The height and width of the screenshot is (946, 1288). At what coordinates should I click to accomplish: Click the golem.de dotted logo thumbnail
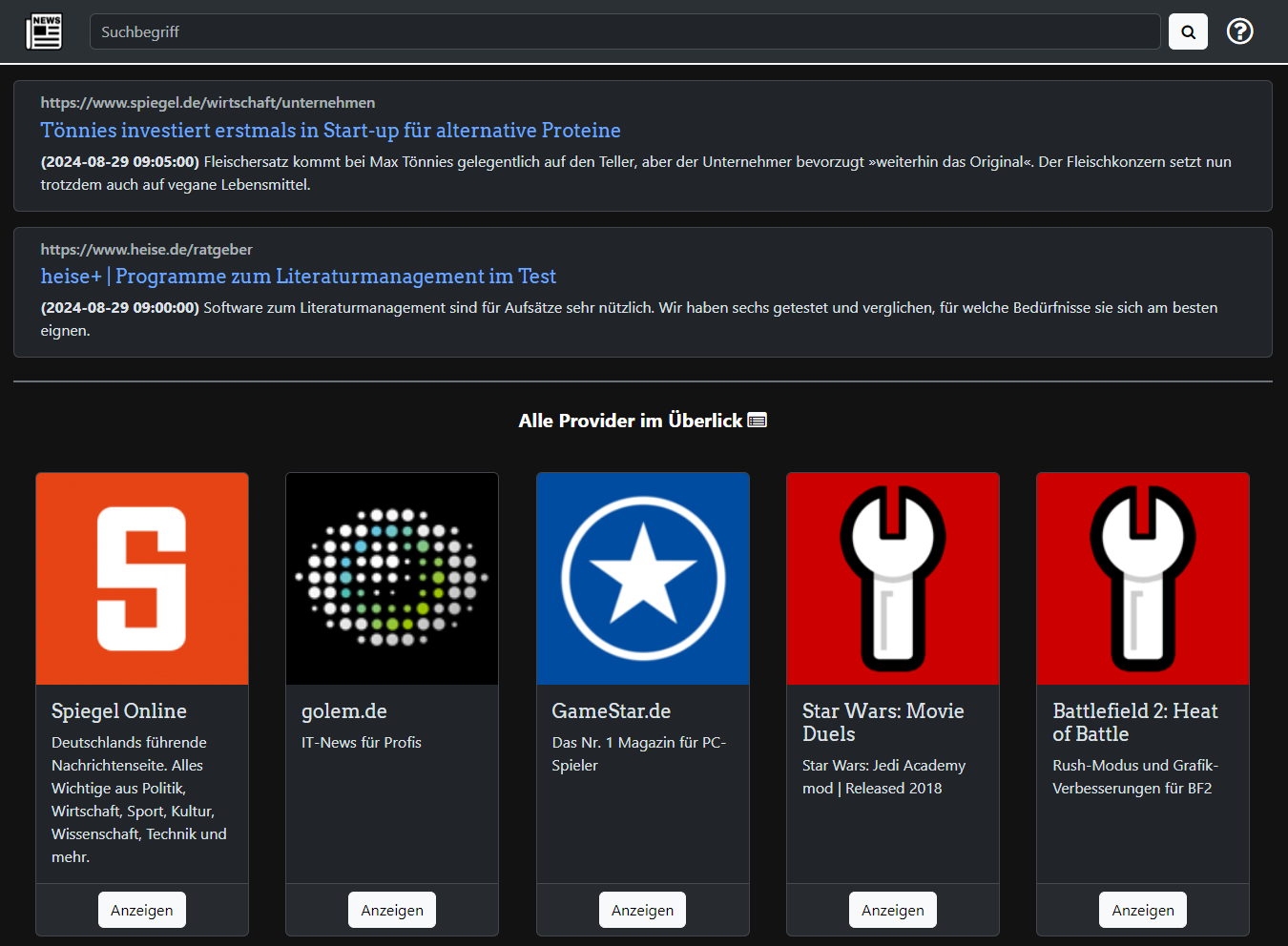click(x=392, y=579)
